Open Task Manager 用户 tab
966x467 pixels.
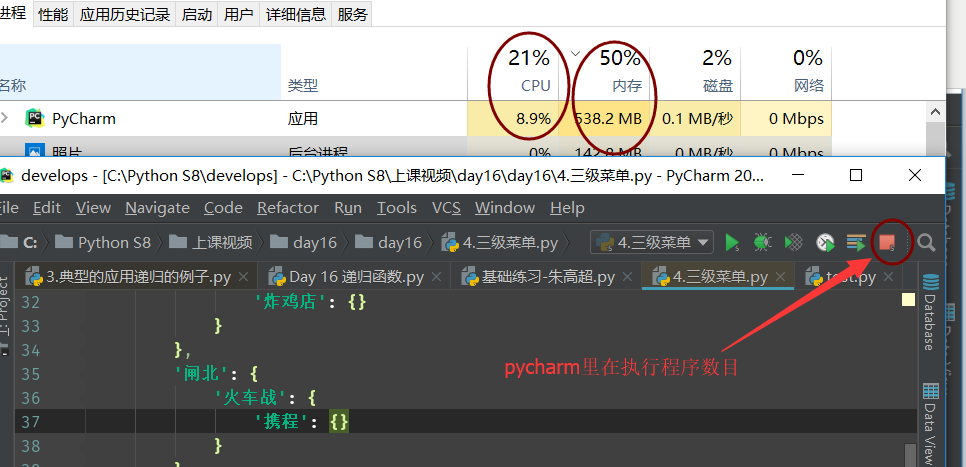click(239, 15)
